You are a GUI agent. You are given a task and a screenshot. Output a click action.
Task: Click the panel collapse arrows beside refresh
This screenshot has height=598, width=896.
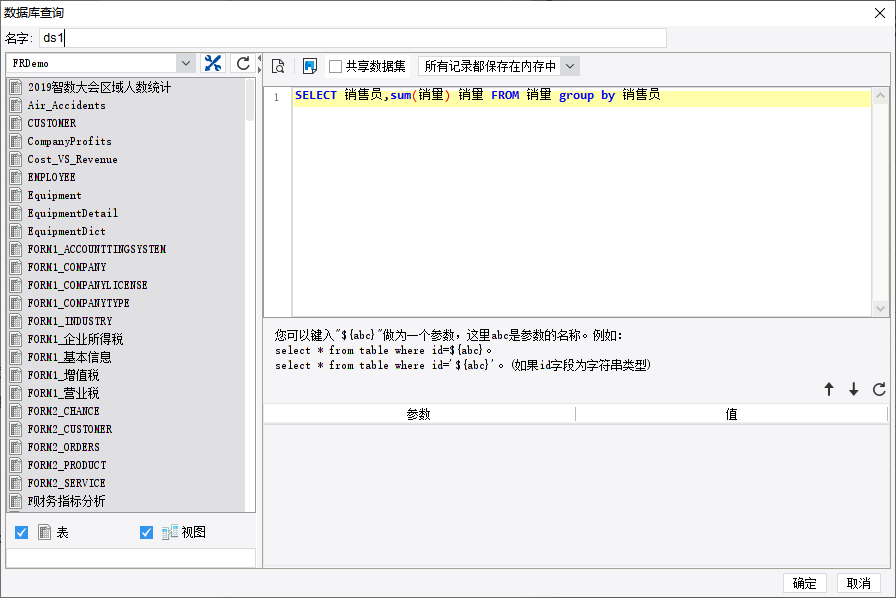click(259, 63)
